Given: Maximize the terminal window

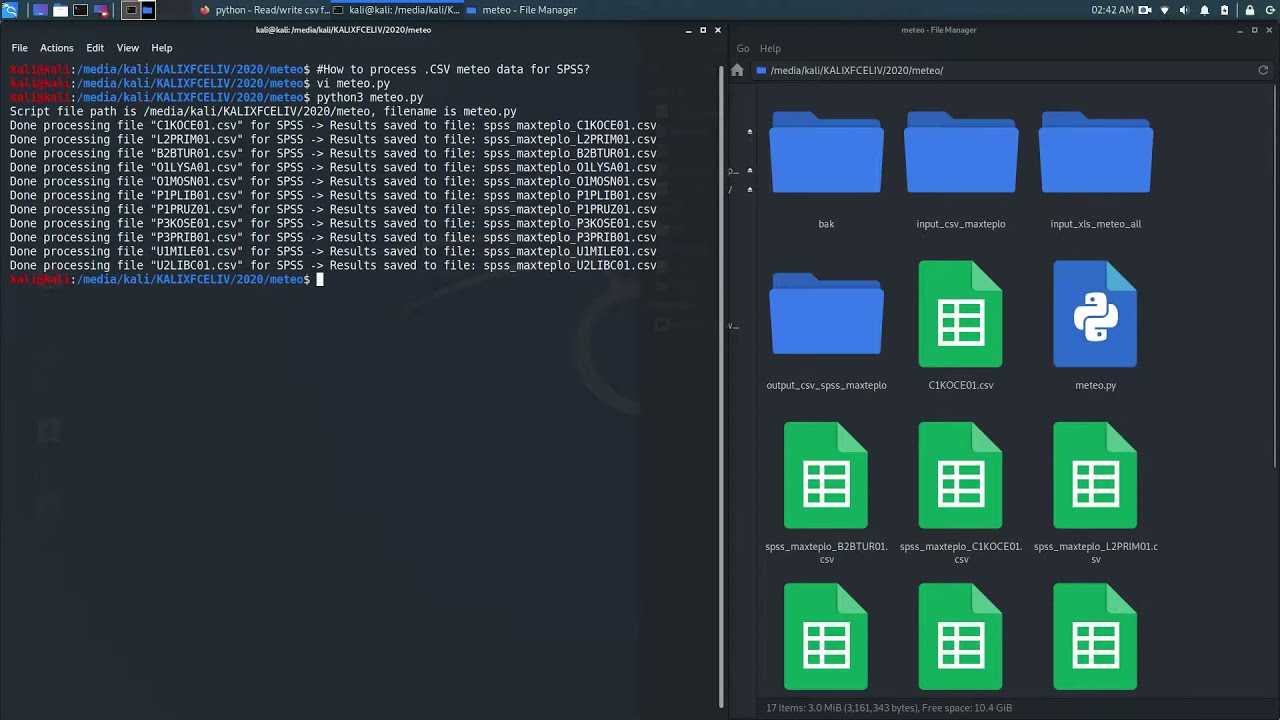Looking at the screenshot, I should point(703,30).
